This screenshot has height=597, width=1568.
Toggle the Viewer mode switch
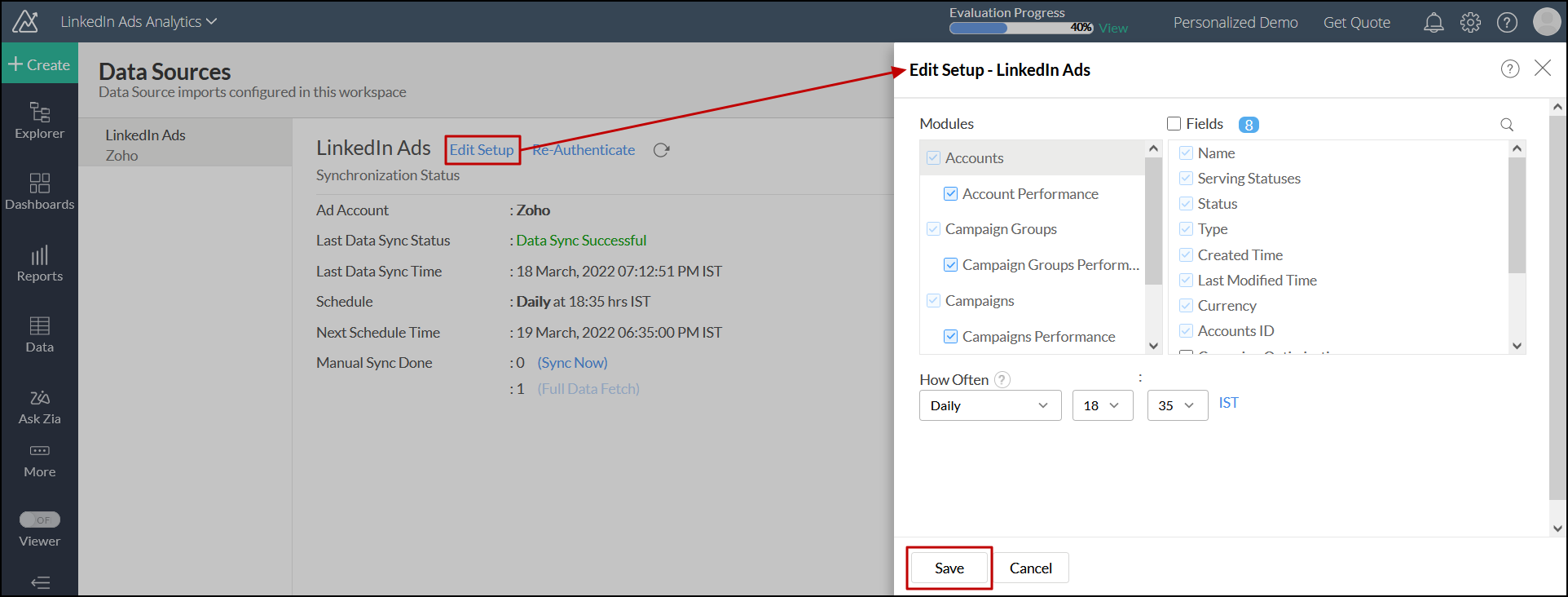coord(39,520)
